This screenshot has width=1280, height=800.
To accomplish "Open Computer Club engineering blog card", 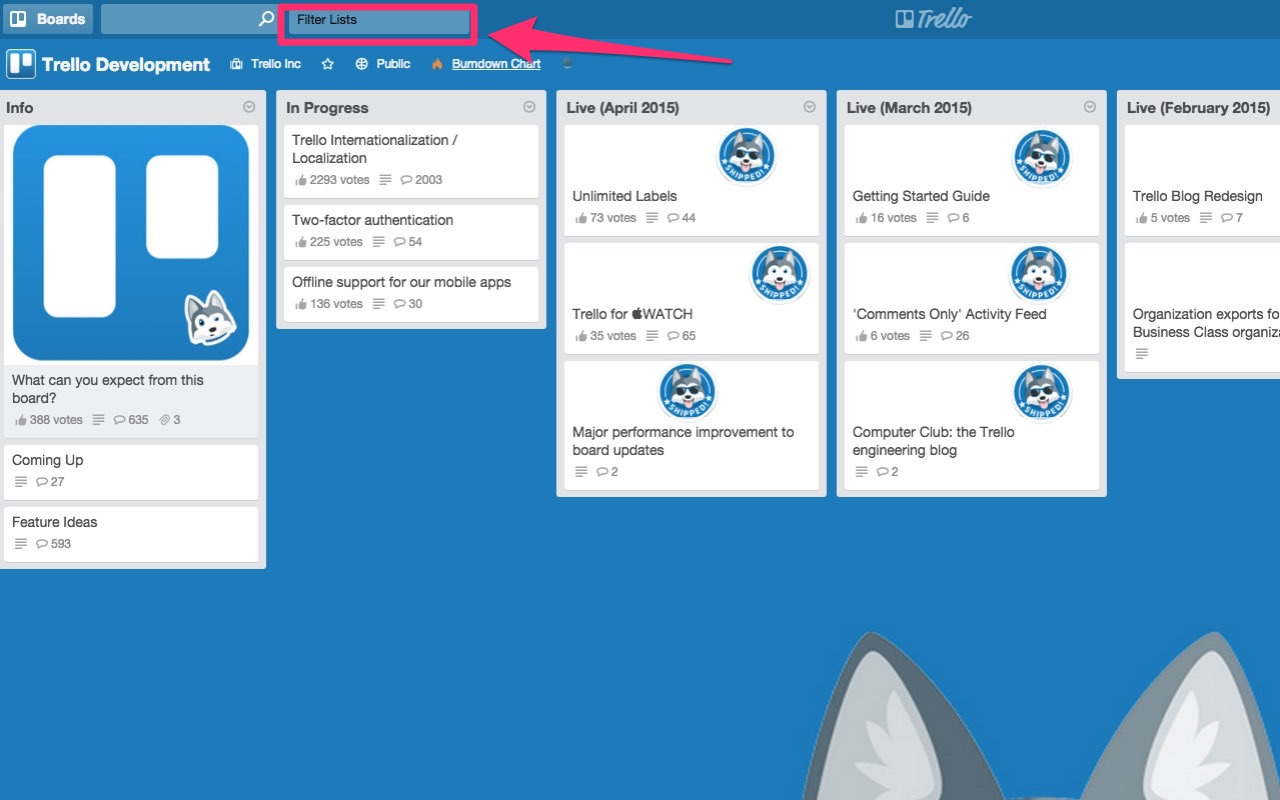I will (971, 425).
